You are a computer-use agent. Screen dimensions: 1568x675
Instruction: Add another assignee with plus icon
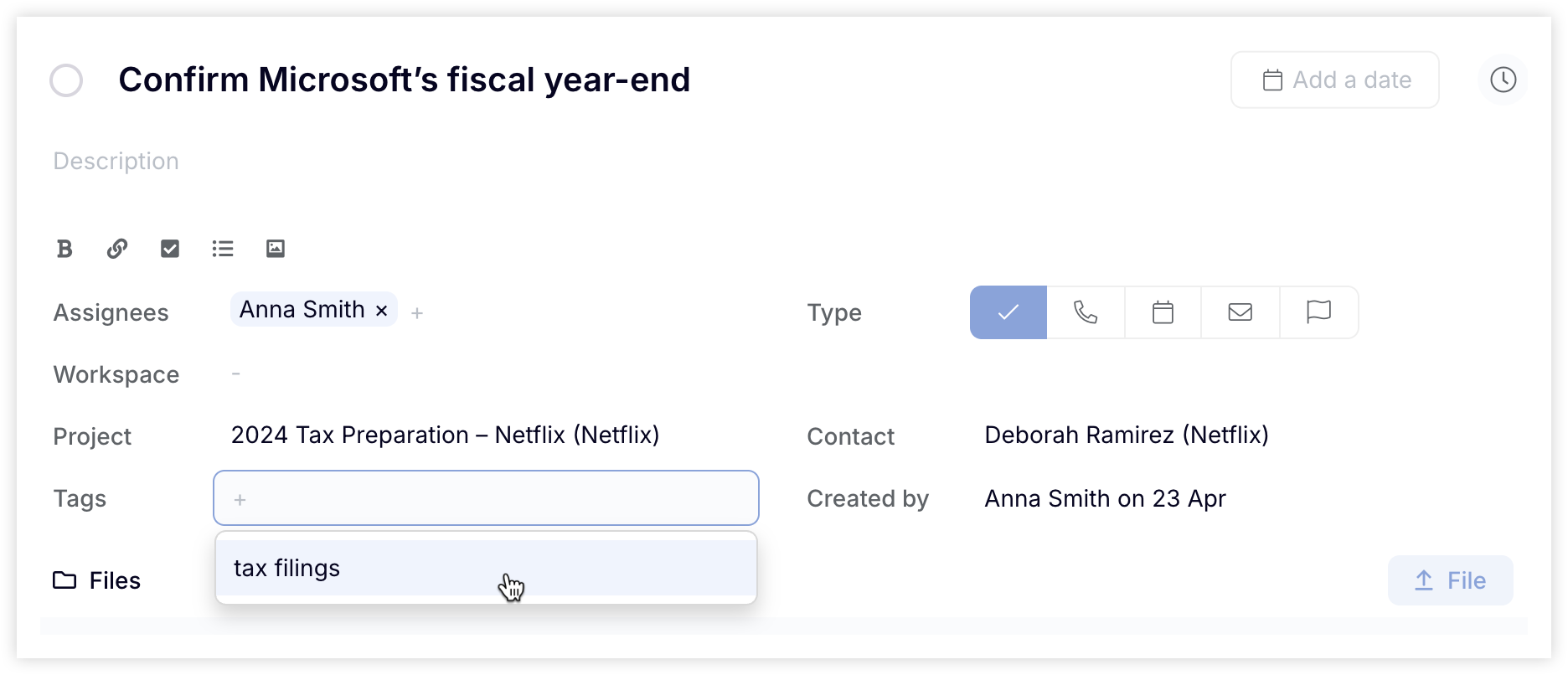[x=417, y=313]
